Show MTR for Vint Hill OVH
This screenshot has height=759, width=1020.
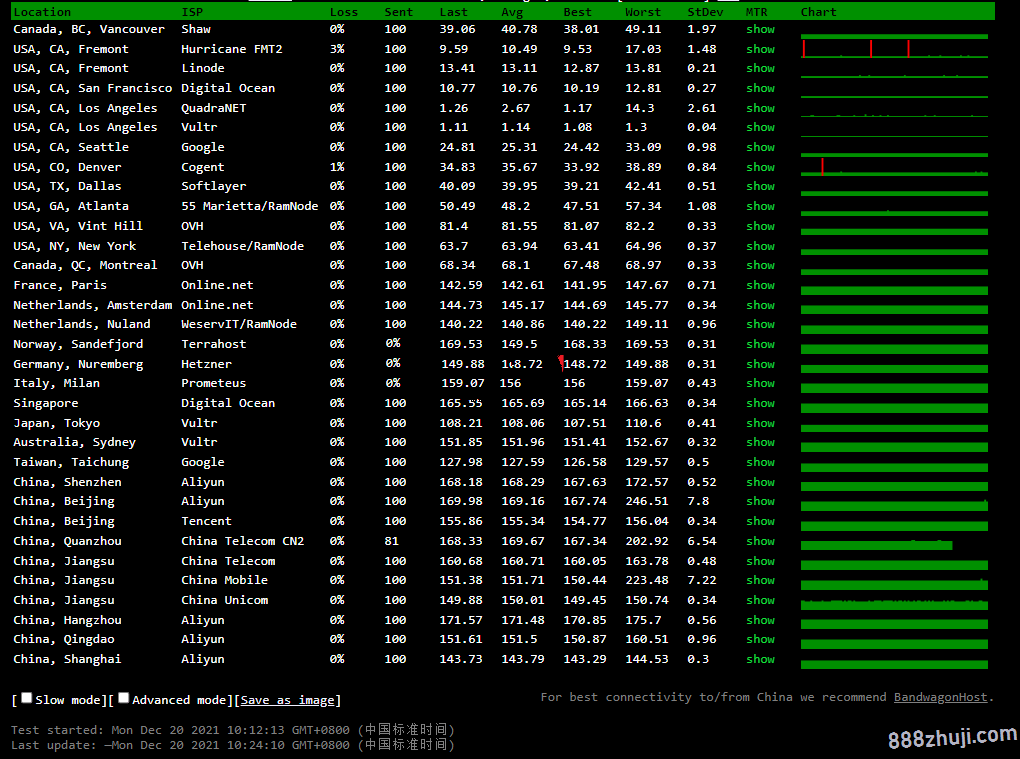click(760, 226)
